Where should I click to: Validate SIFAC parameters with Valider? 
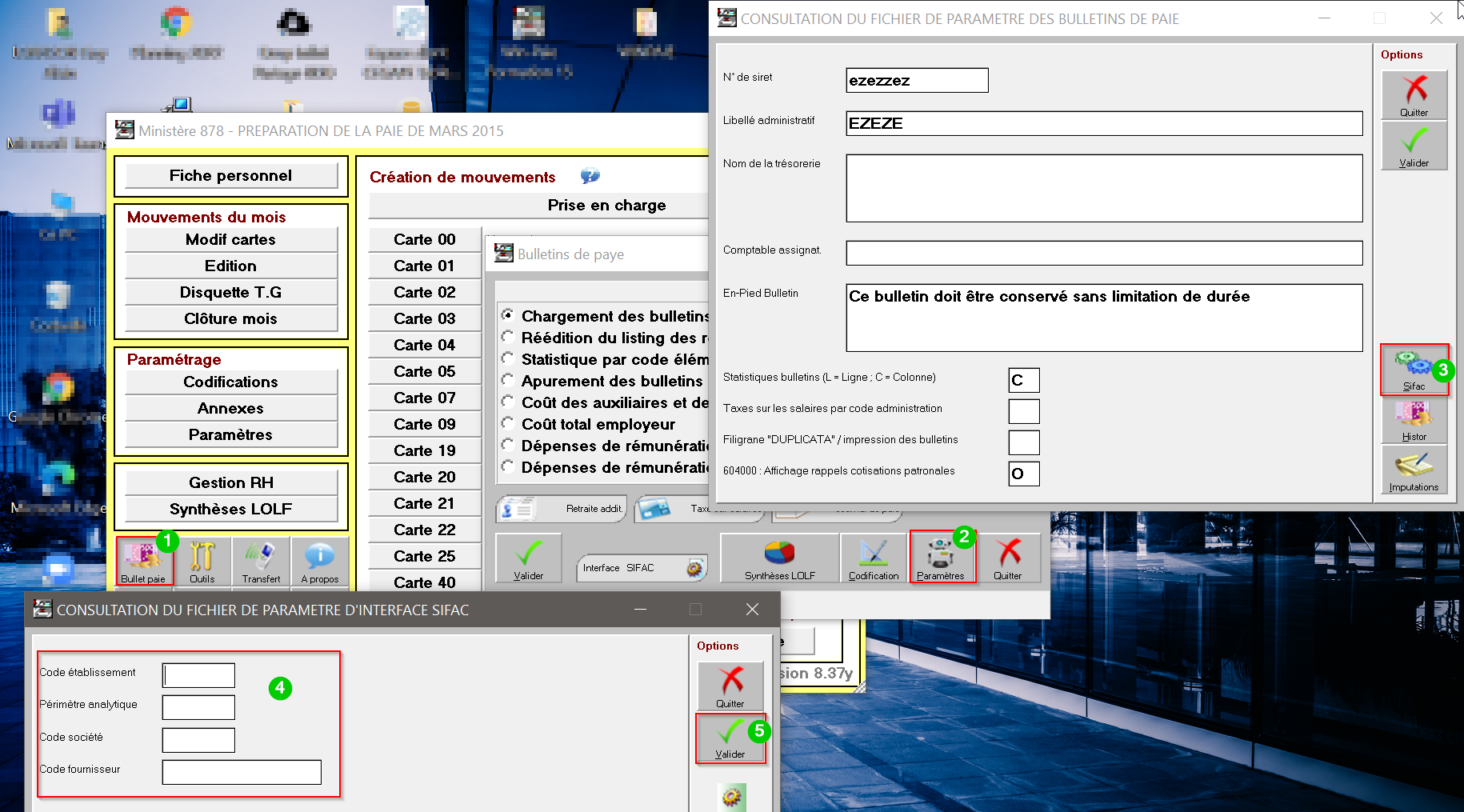tap(730, 738)
